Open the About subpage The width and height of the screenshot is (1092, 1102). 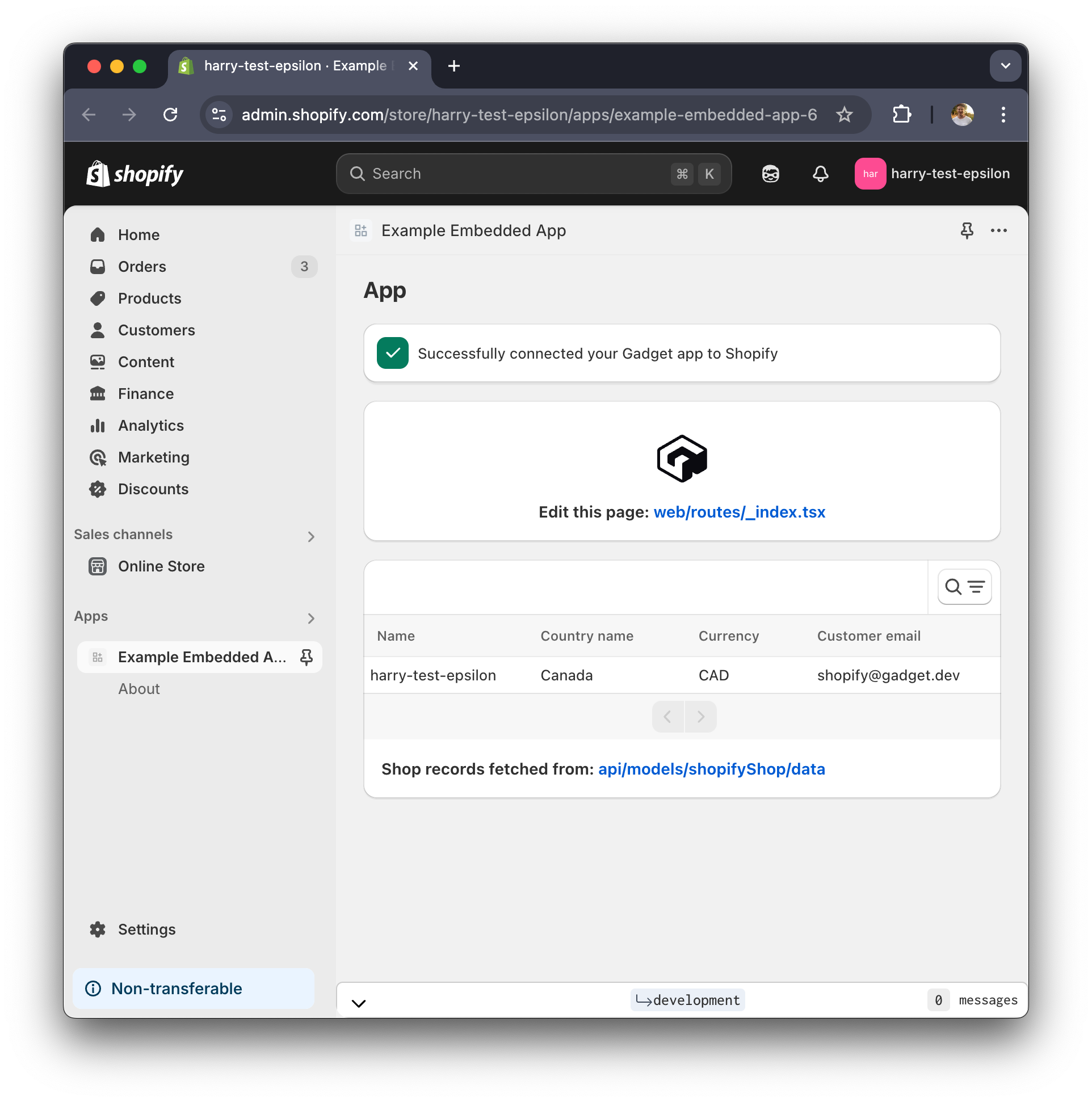[138, 689]
